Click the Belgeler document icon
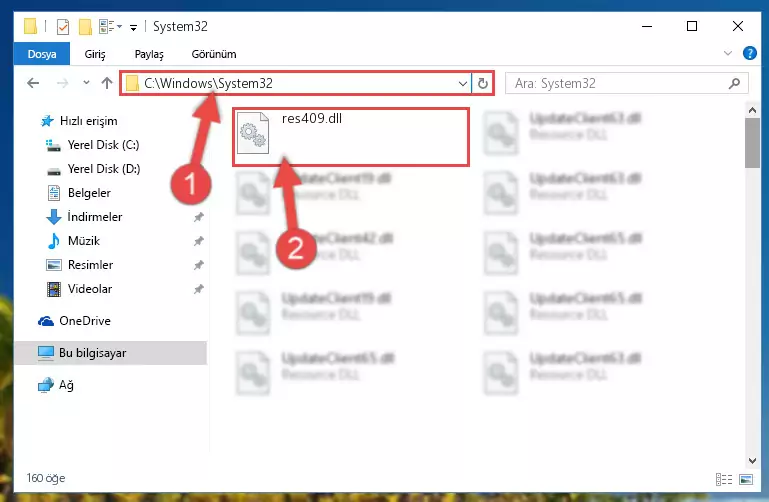Viewport: 769px width, 502px height. [53, 193]
